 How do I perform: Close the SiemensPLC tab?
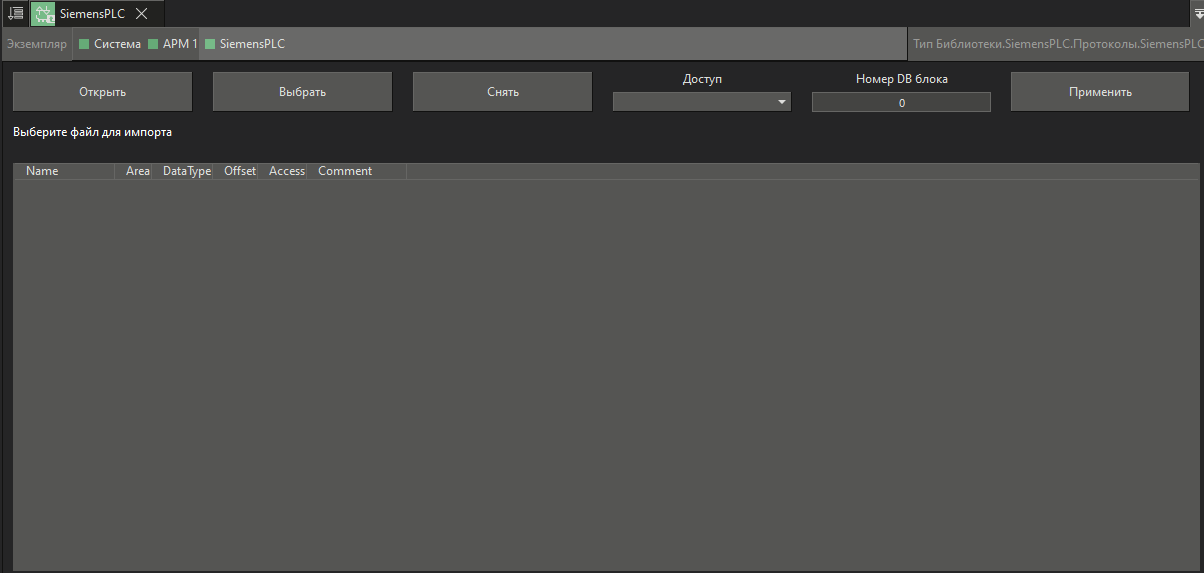pos(141,14)
